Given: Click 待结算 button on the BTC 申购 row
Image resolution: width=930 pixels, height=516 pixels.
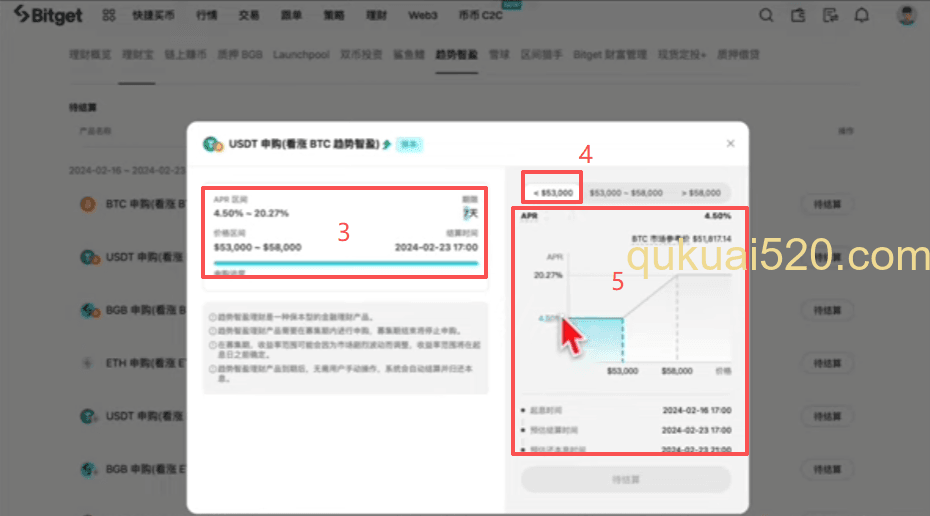Looking at the screenshot, I should [827, 204].
